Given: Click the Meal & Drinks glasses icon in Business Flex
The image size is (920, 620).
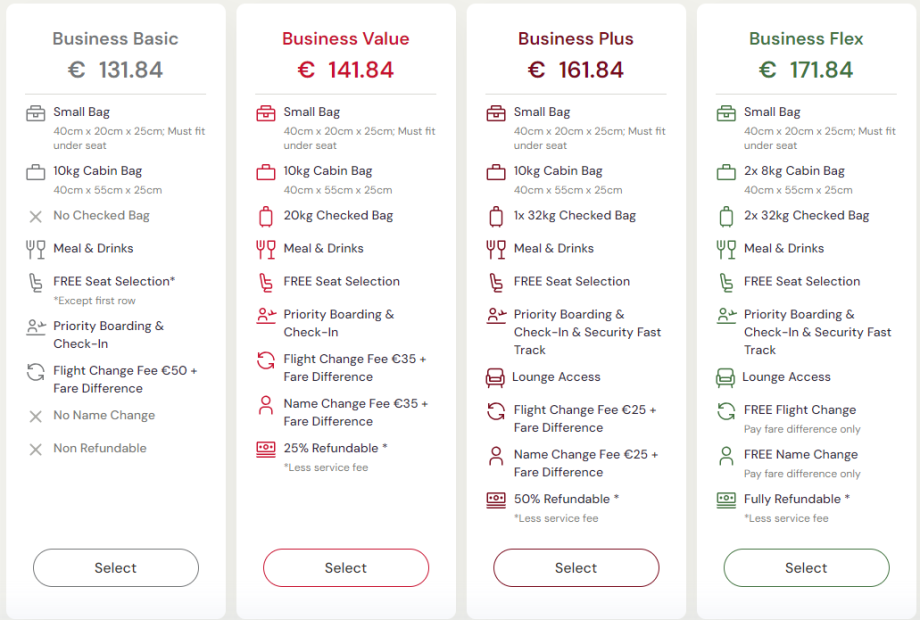Looking at the screenshot, I should tap(728, 249).
